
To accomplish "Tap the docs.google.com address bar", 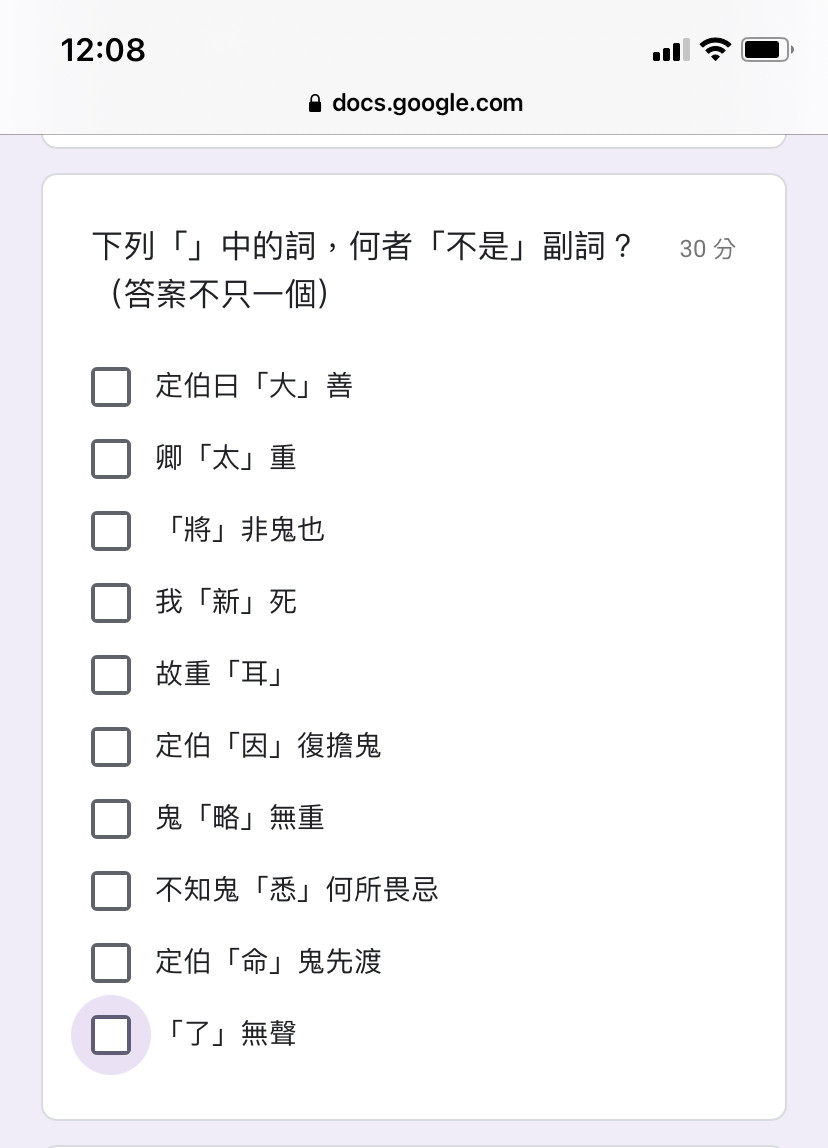I will (x=415, y=103).
